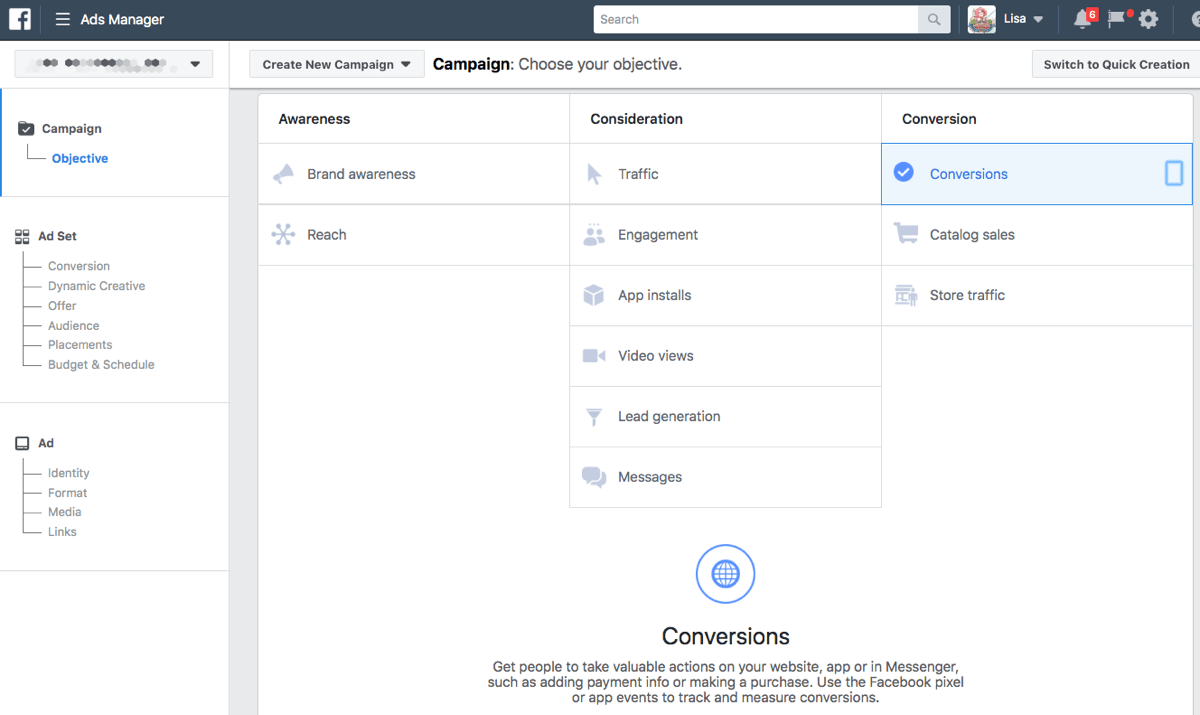Select the App installs box icon
This screenshot has width=1200, height=715.
coord(594,295)
